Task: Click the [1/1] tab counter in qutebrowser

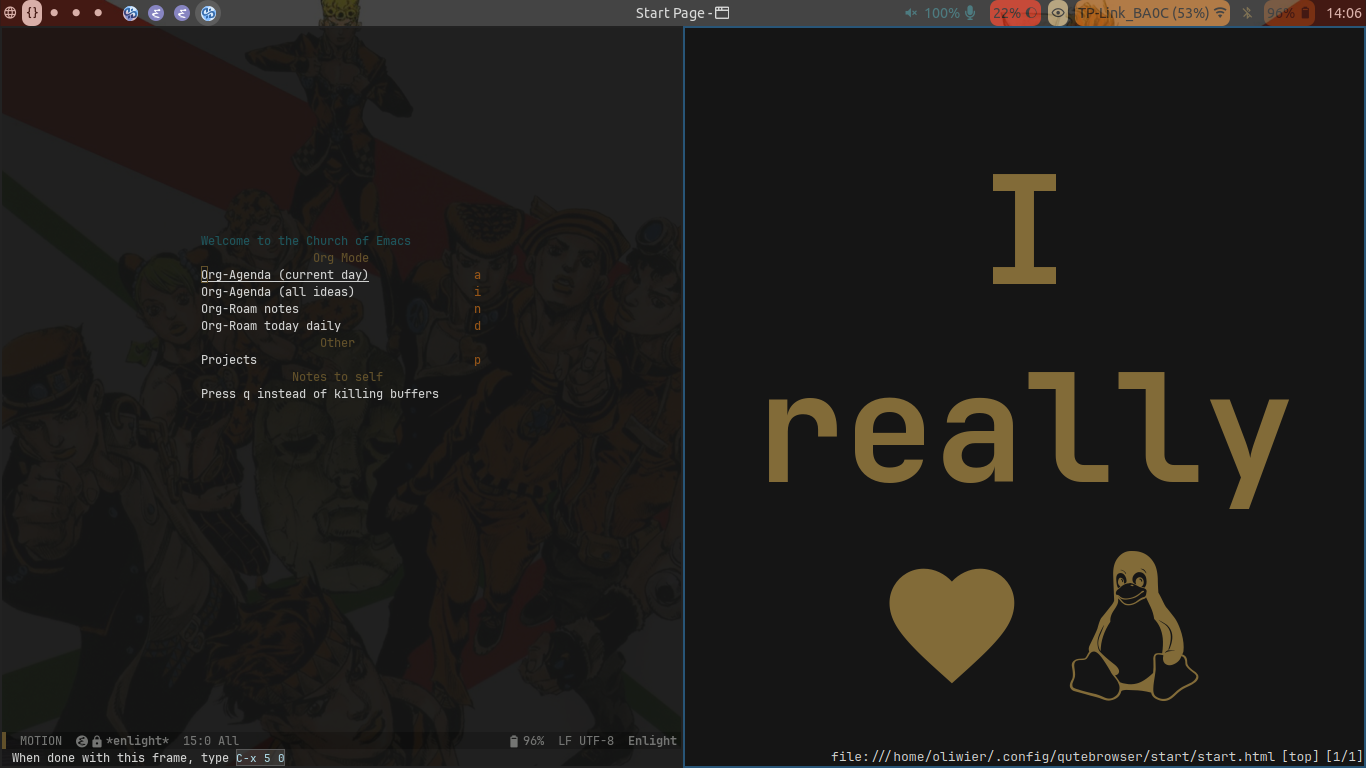Action: point(1343,757)
